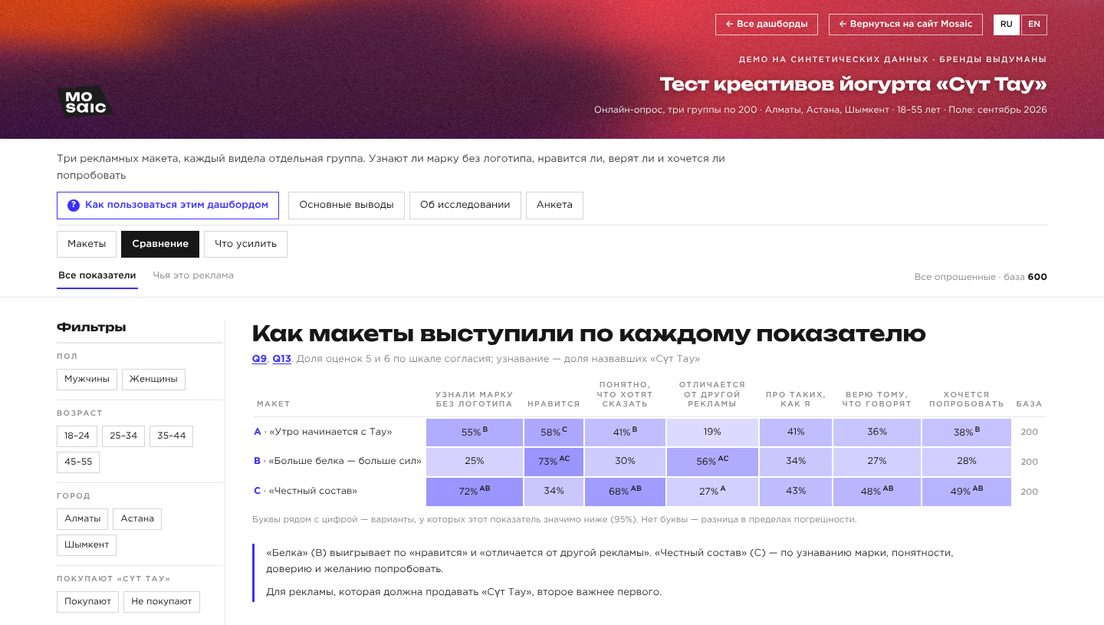Toggle «Мужчины» gender filter
Screen dimensions: 1104x625
coord(87,379)
